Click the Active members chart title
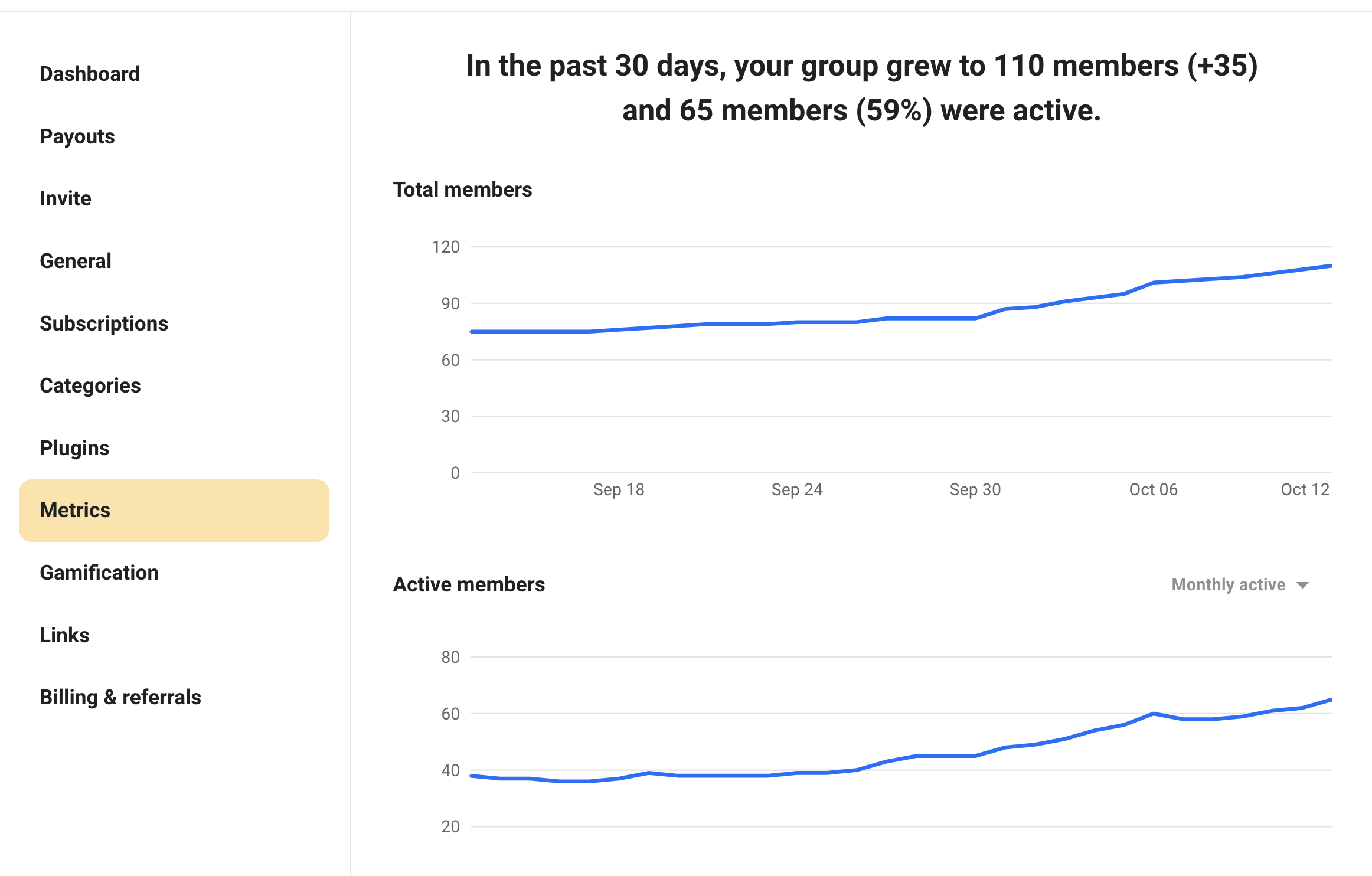This screenshot has width=1372, height=876. coord(469,584)
